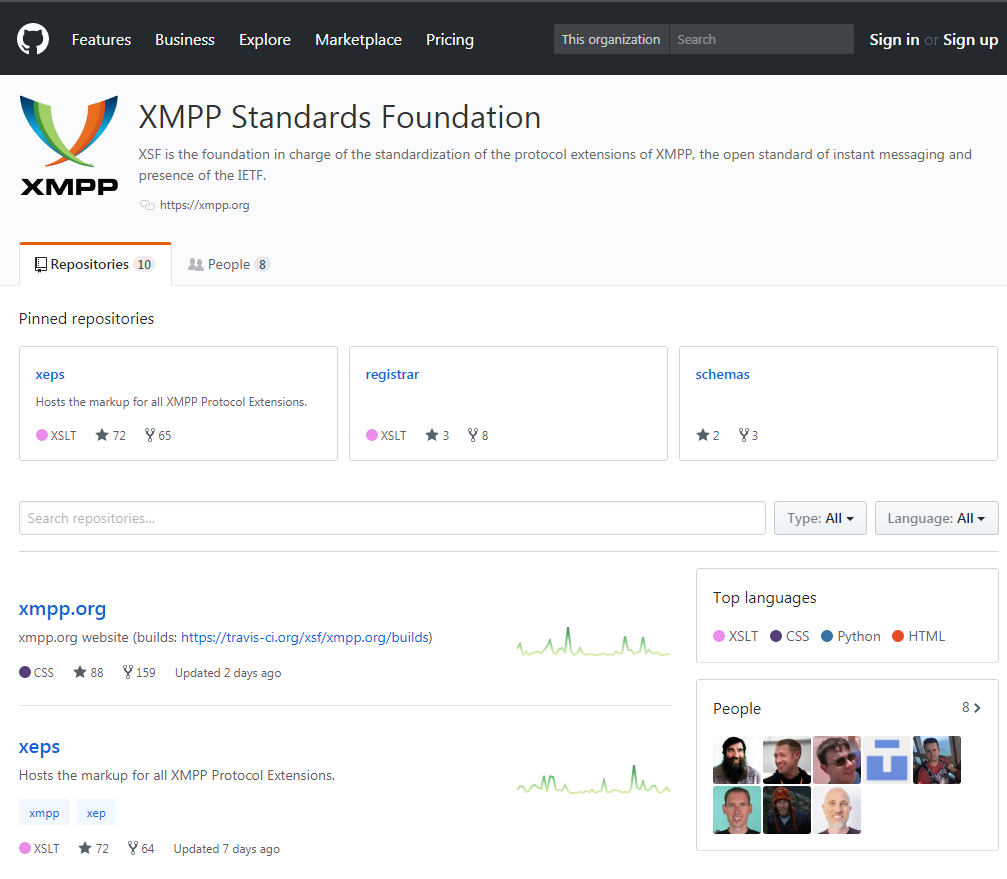This screenshot has width=1007, height=879.
Task: Filter by Python in Top languages
Action: point(851,636)
